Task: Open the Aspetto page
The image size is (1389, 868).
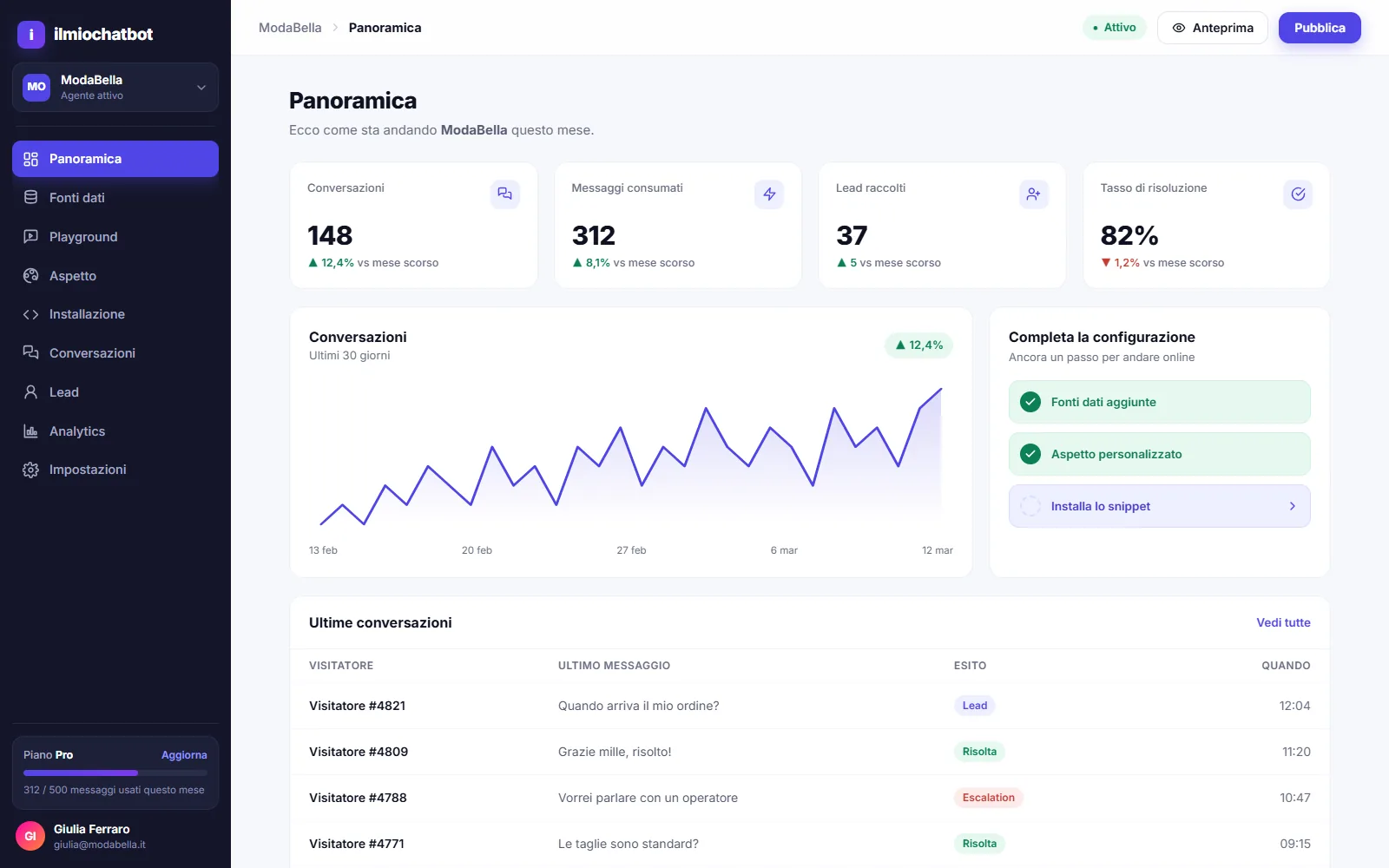Action: [115, 276]
